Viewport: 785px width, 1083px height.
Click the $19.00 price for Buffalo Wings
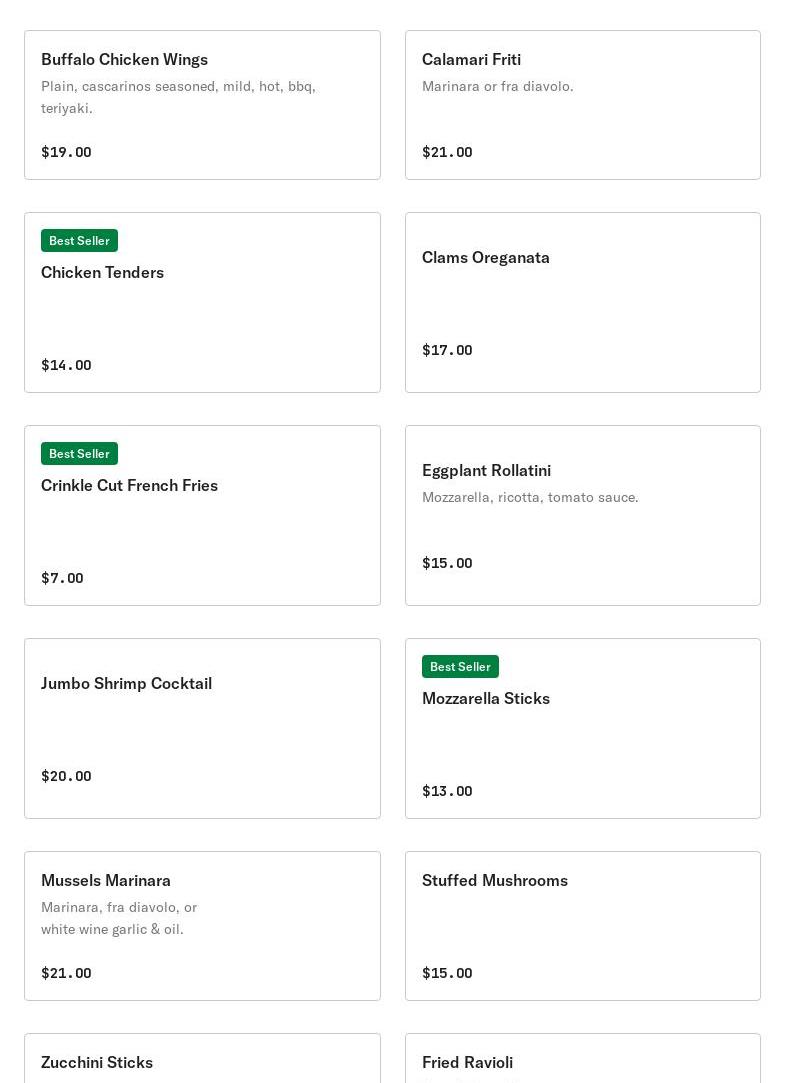(x=66, y=152)
